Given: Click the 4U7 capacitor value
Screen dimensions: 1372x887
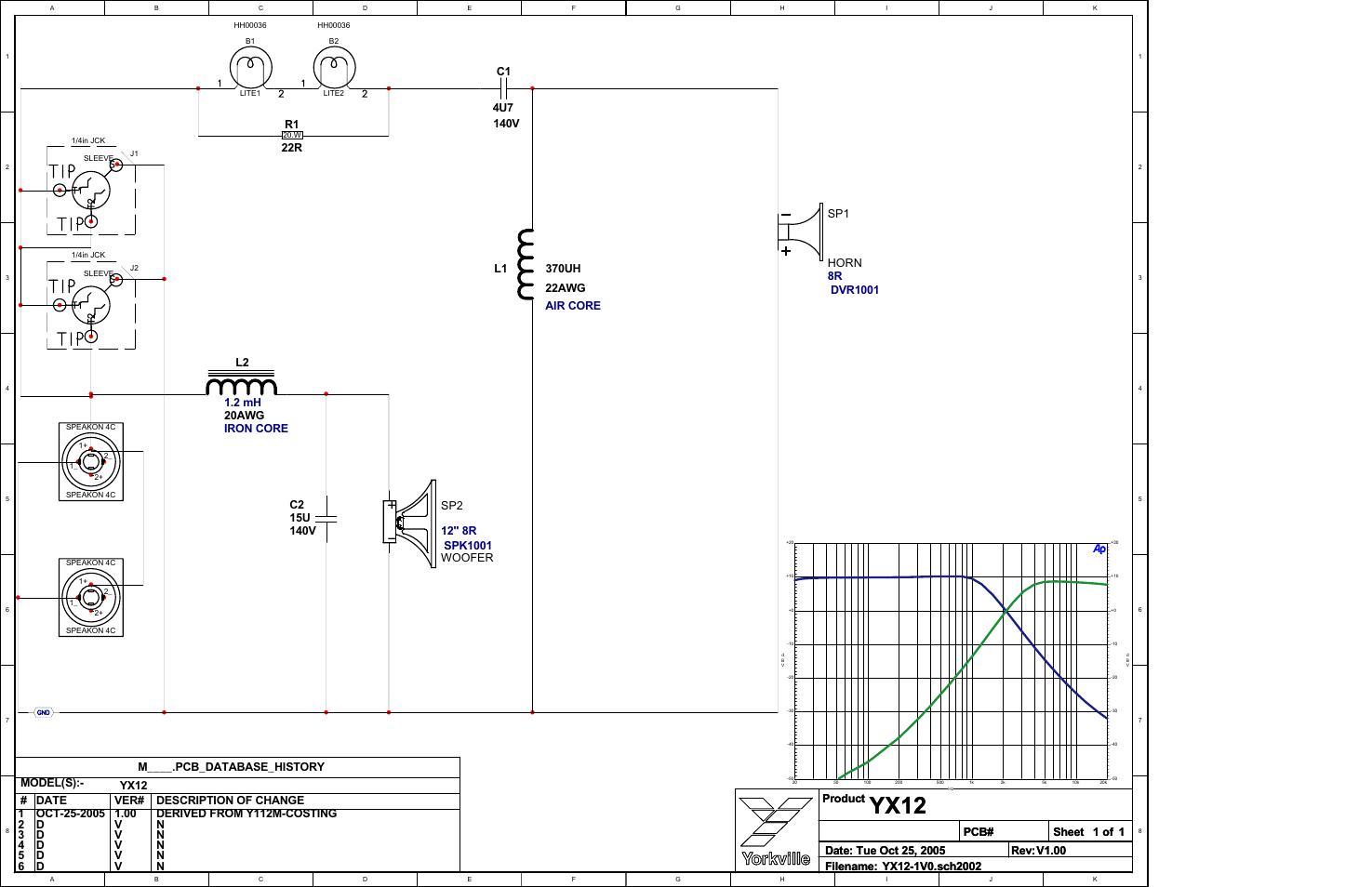Looking at the screenshot, I should [502, 108].
